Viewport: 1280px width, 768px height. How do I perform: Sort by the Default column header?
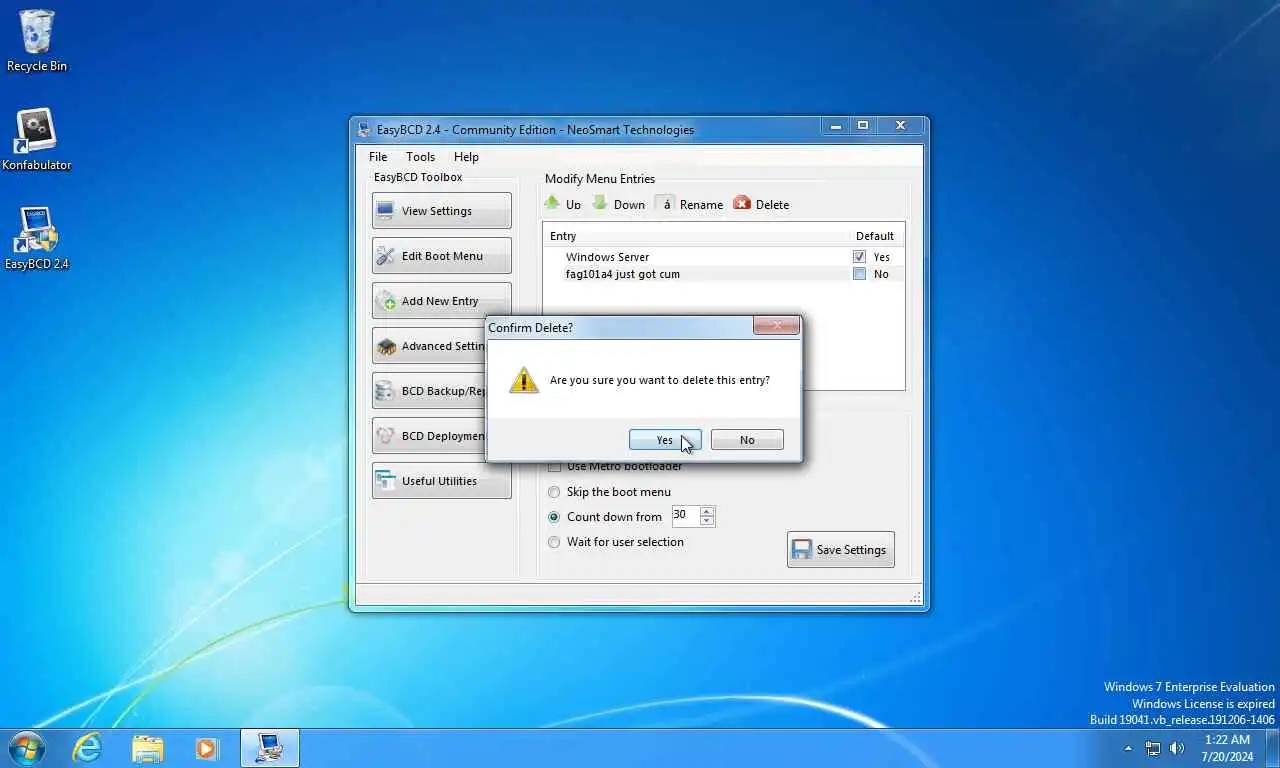[x=875, y=236]
